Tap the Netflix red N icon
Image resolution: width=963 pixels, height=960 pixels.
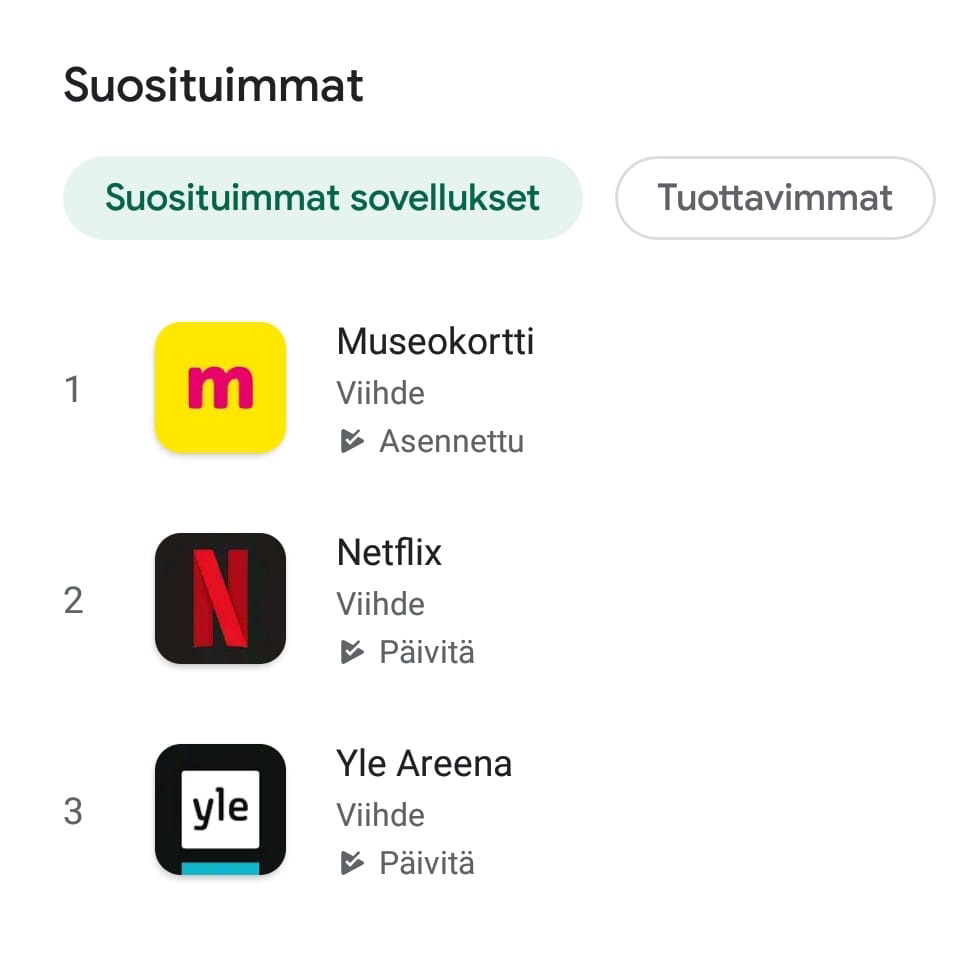(x=220, y=598)
